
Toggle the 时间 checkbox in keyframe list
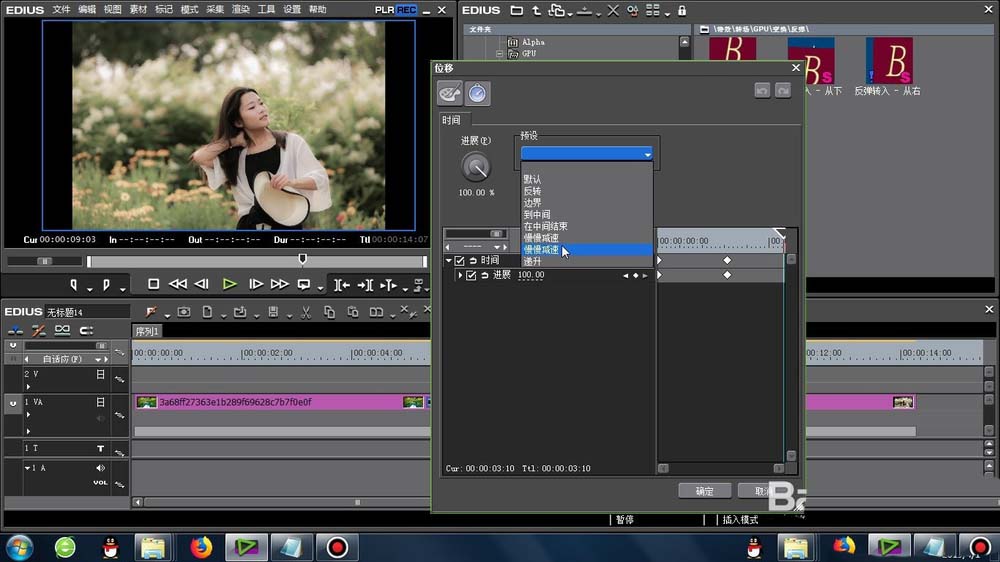click(x=459, y=260)
